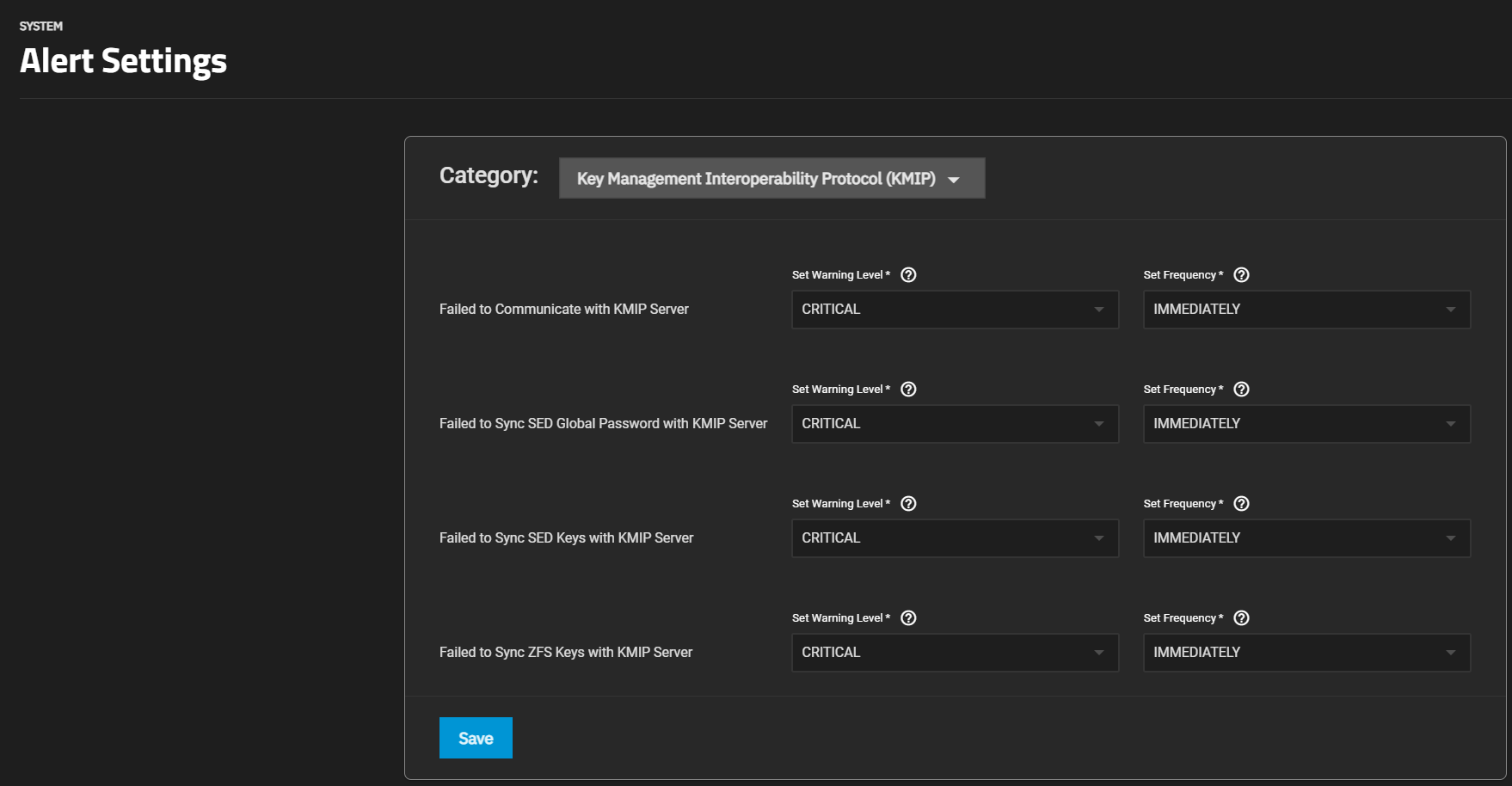Show warning level tooltip for SED Keys sync

click(908, 504)
